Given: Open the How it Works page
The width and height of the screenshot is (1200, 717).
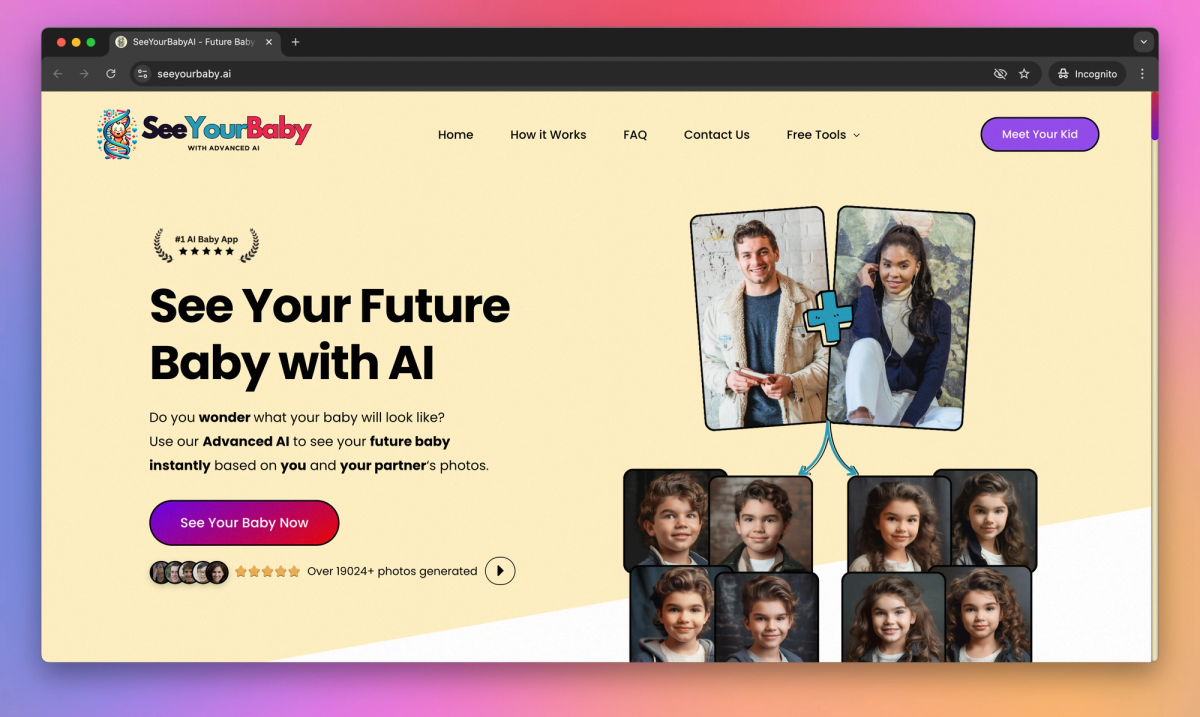Looking at the screenshot, I should (548, 135).
